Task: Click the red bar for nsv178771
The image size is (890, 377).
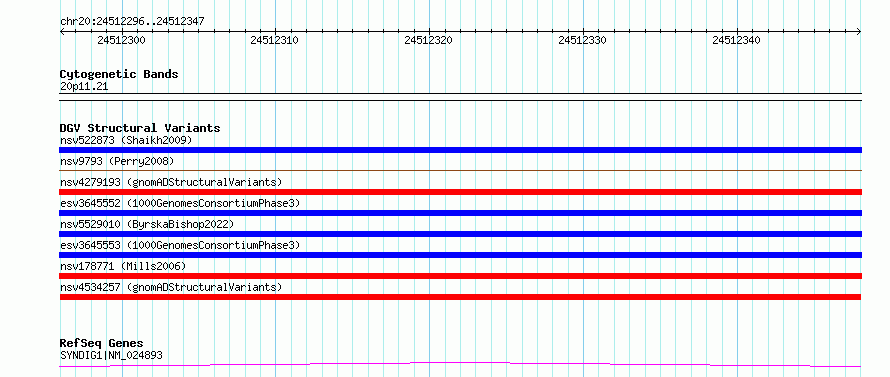Action: tap(460, 276)
